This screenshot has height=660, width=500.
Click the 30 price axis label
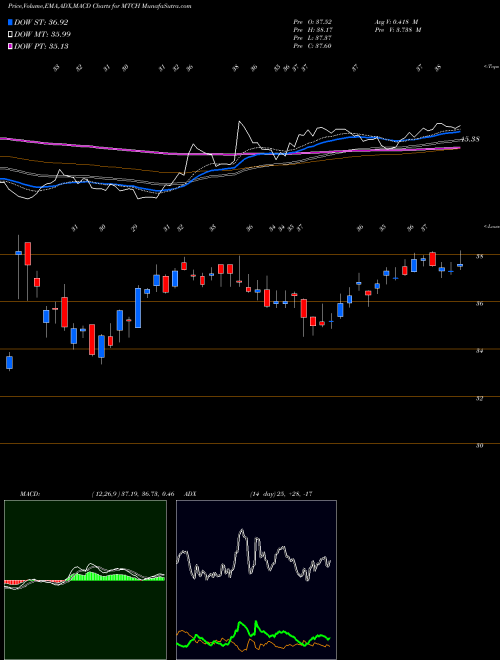click(x=479, y=445)
